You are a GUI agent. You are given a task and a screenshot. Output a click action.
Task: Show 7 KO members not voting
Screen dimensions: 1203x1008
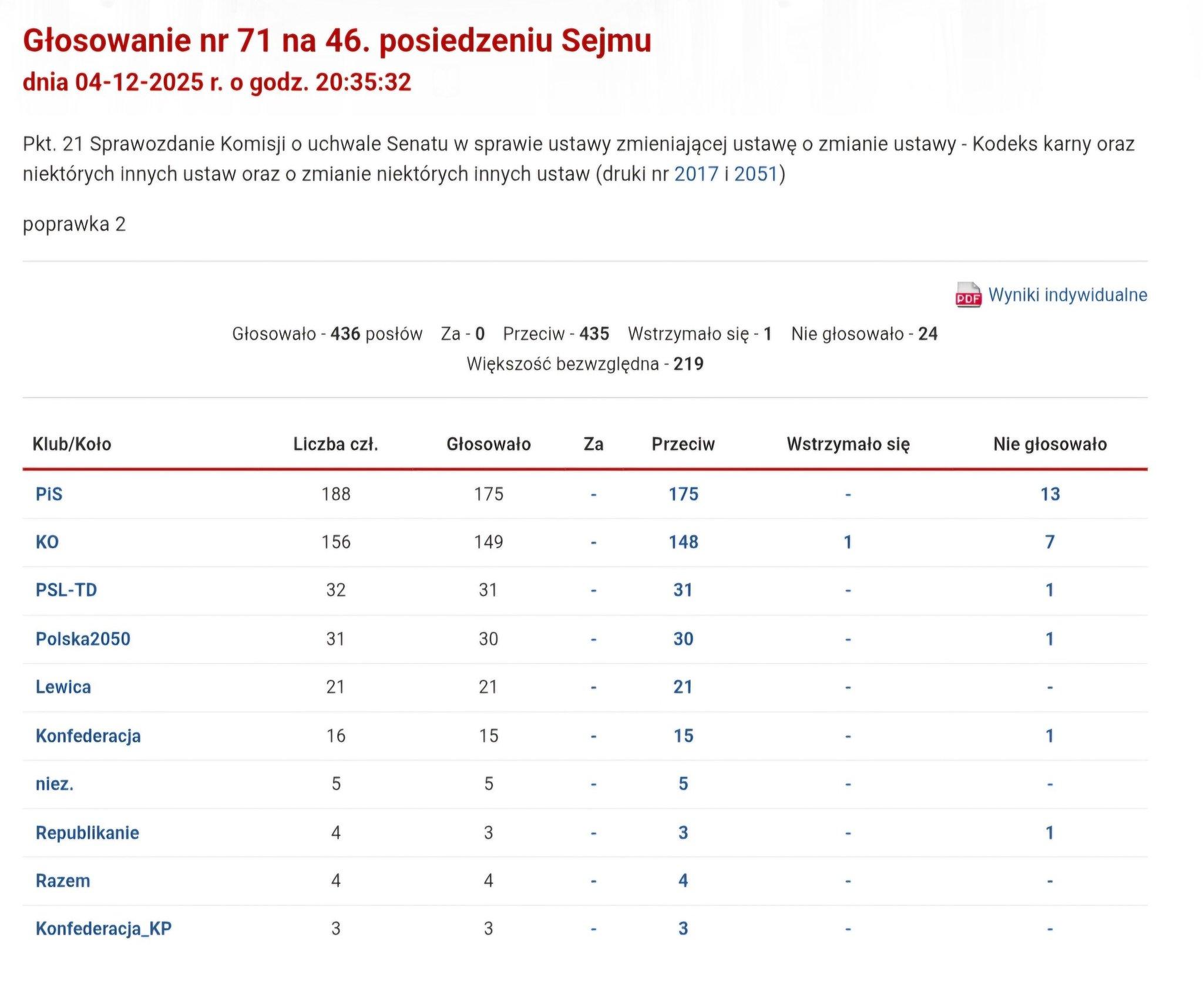[1050, 542]
